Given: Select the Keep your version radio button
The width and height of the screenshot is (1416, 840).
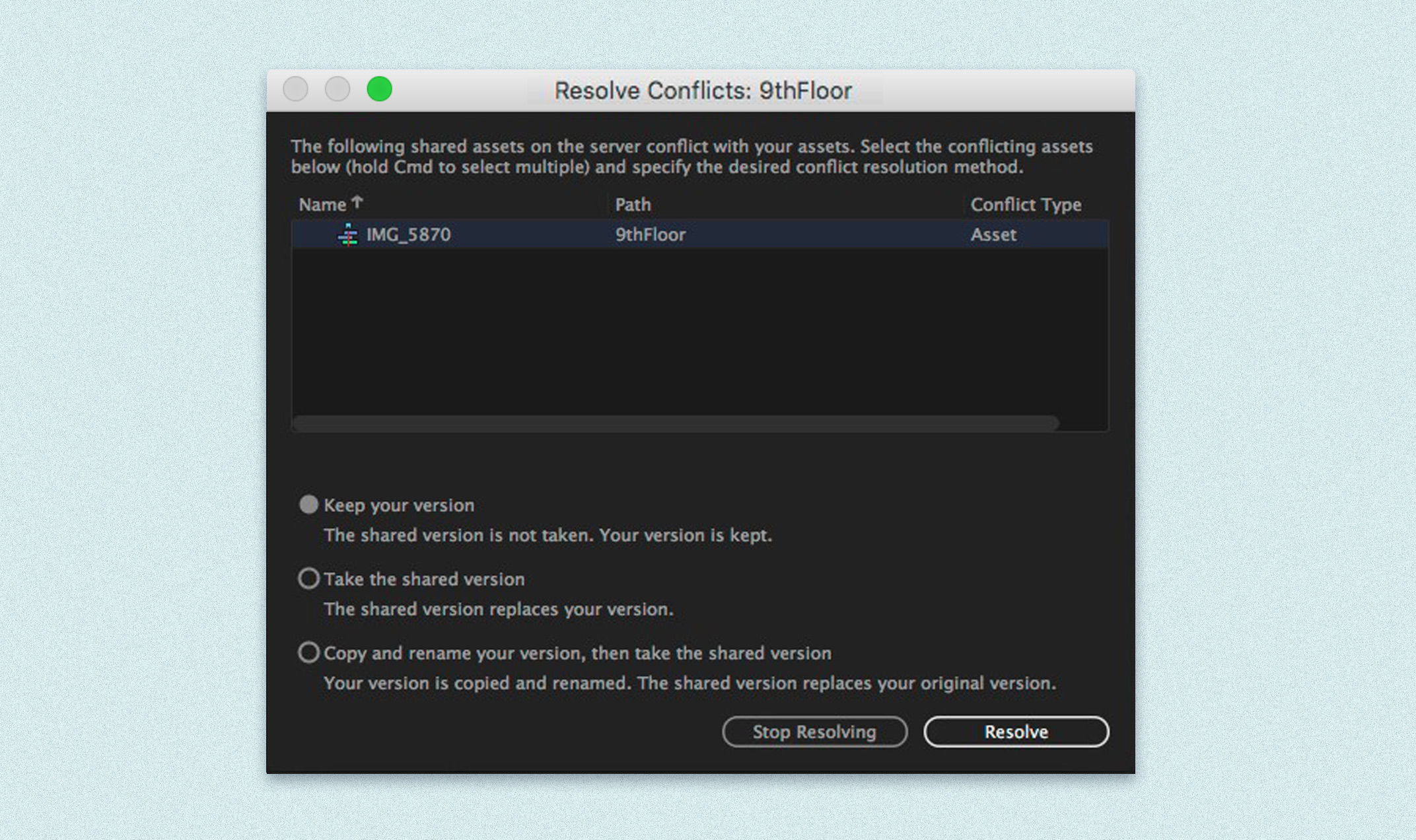Looking at the screenshot, I should 308,505.
